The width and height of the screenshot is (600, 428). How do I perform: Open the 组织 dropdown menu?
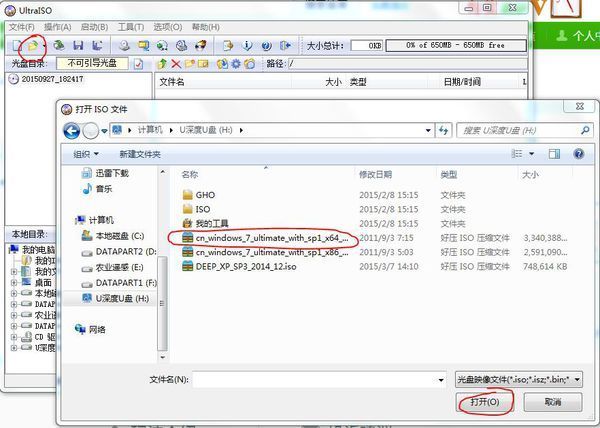click(x=86, y=154)
